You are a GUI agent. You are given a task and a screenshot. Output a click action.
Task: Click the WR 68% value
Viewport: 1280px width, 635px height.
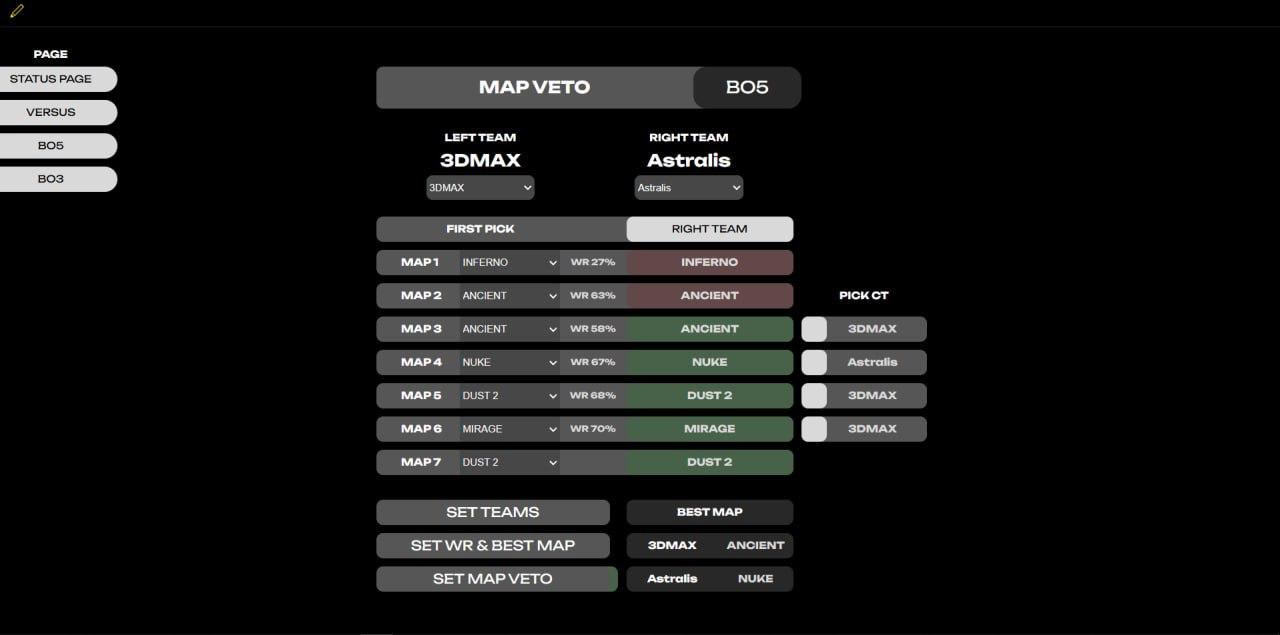tap(593, 396)
